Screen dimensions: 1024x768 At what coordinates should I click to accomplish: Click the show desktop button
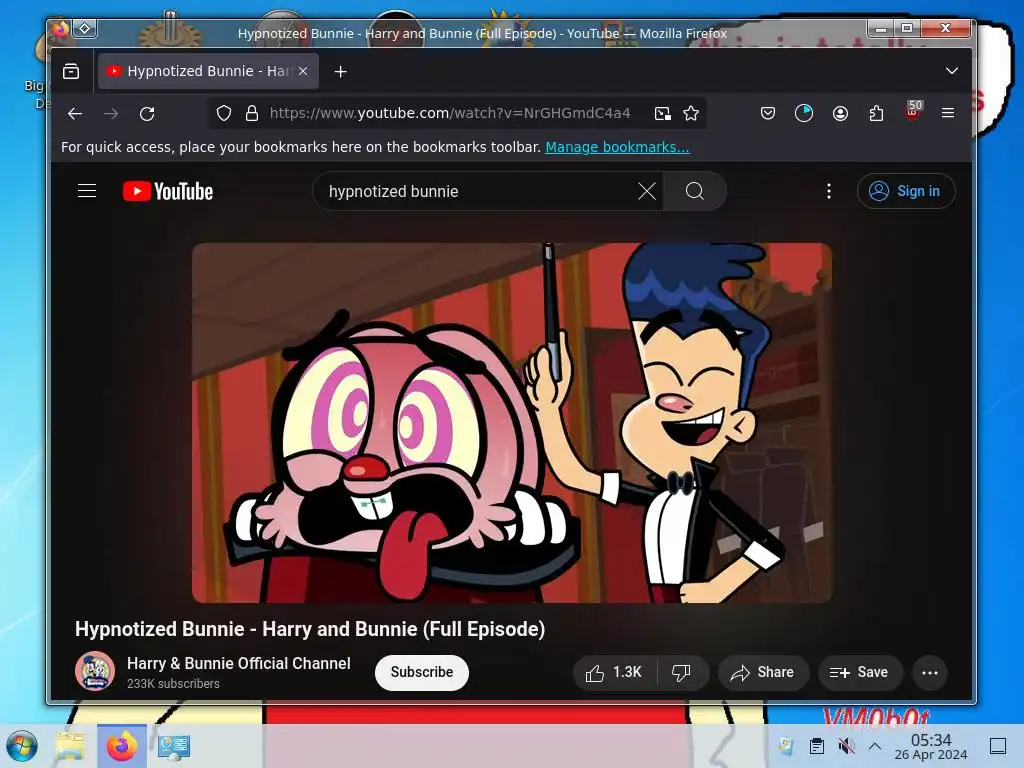[x=998, y=746]
